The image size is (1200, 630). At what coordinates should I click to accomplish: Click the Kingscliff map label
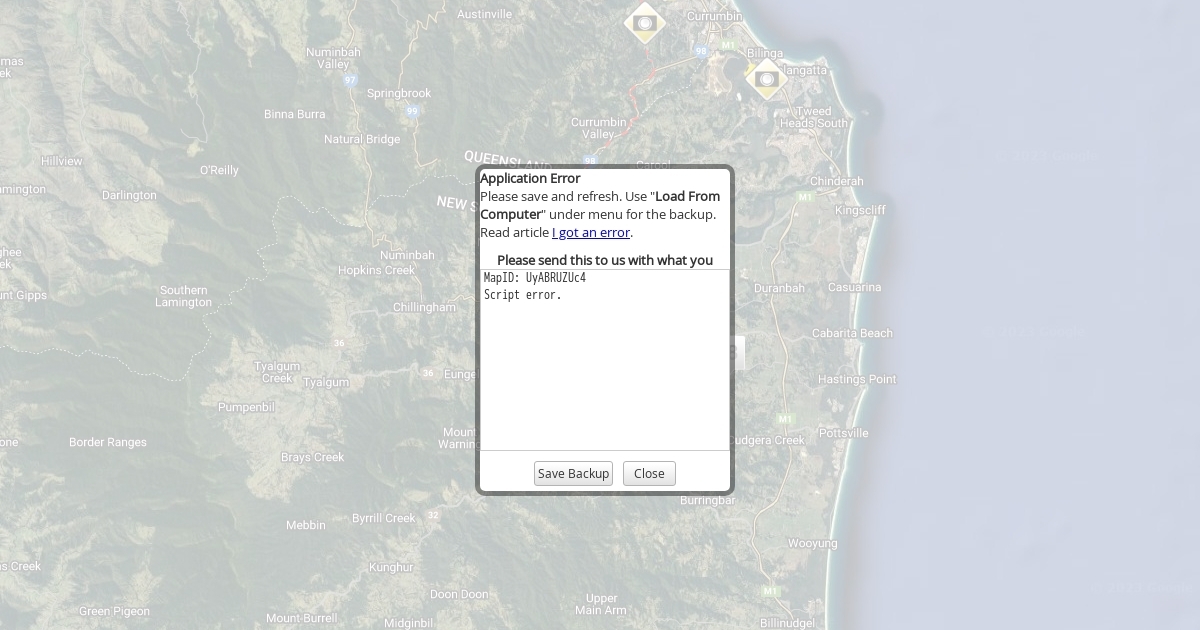click(860, 210)
